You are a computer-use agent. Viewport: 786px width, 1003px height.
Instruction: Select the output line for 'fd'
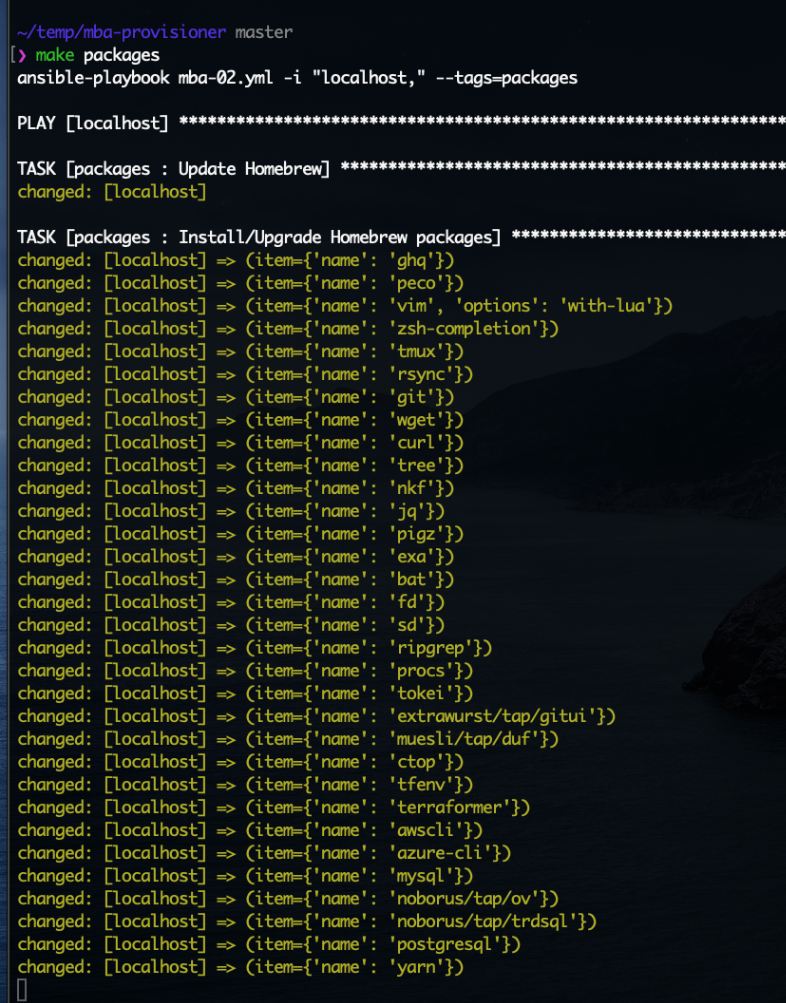tap(231, 603)
